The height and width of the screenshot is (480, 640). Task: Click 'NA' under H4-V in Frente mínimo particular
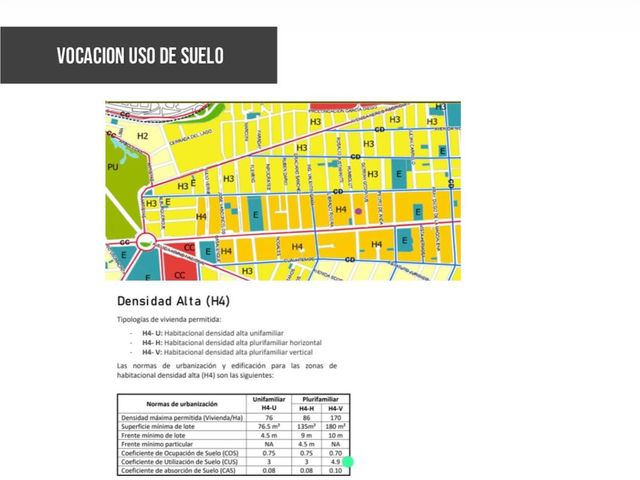(x=336, y=444)
